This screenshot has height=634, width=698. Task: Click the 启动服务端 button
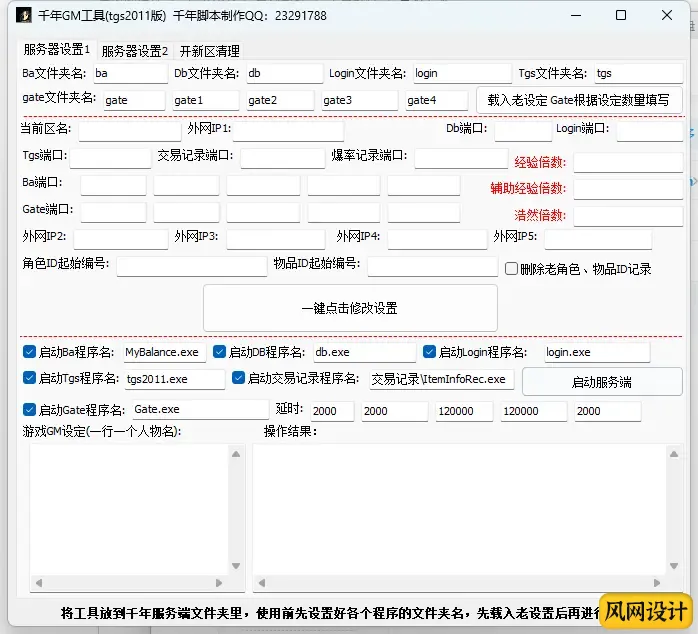(601, 382)
